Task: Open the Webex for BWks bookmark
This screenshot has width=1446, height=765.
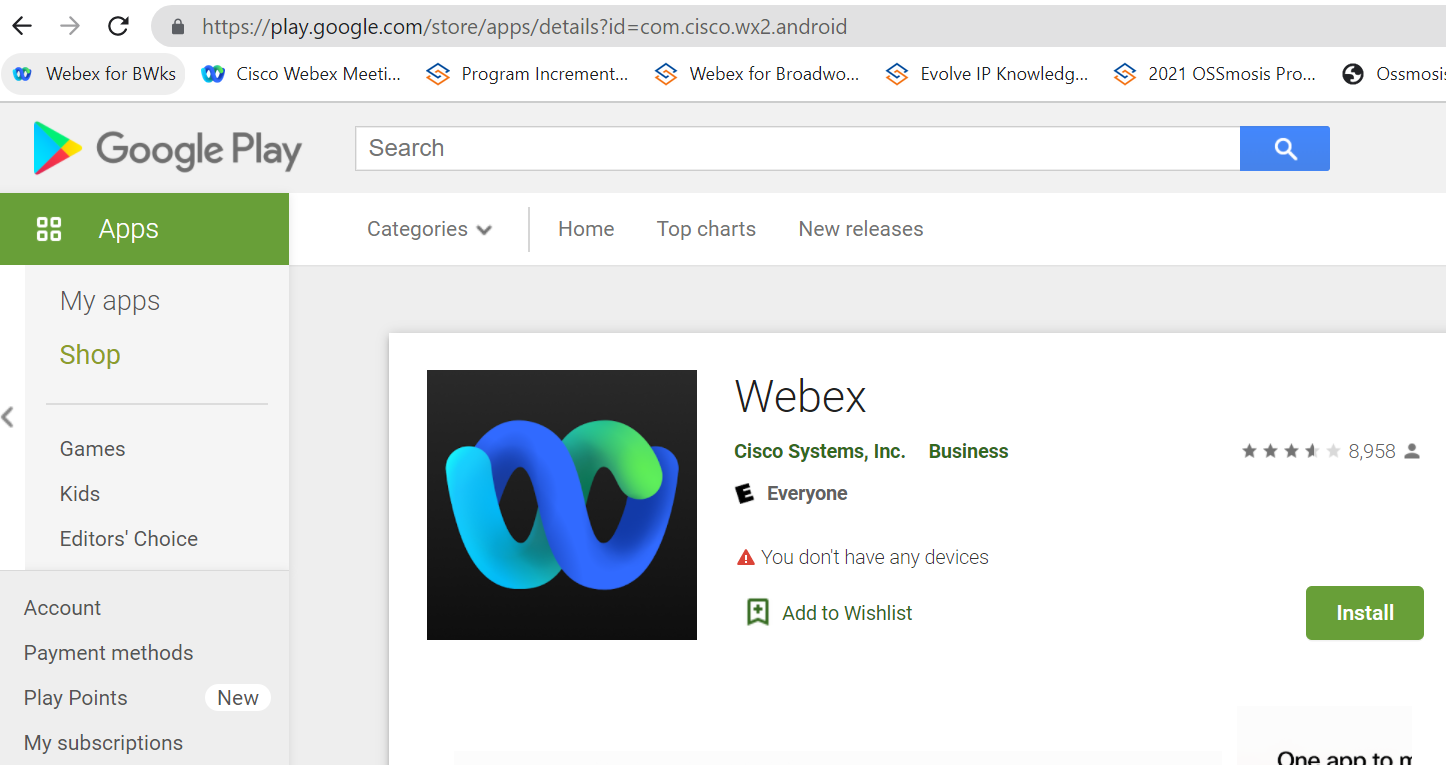Action: 94,74
